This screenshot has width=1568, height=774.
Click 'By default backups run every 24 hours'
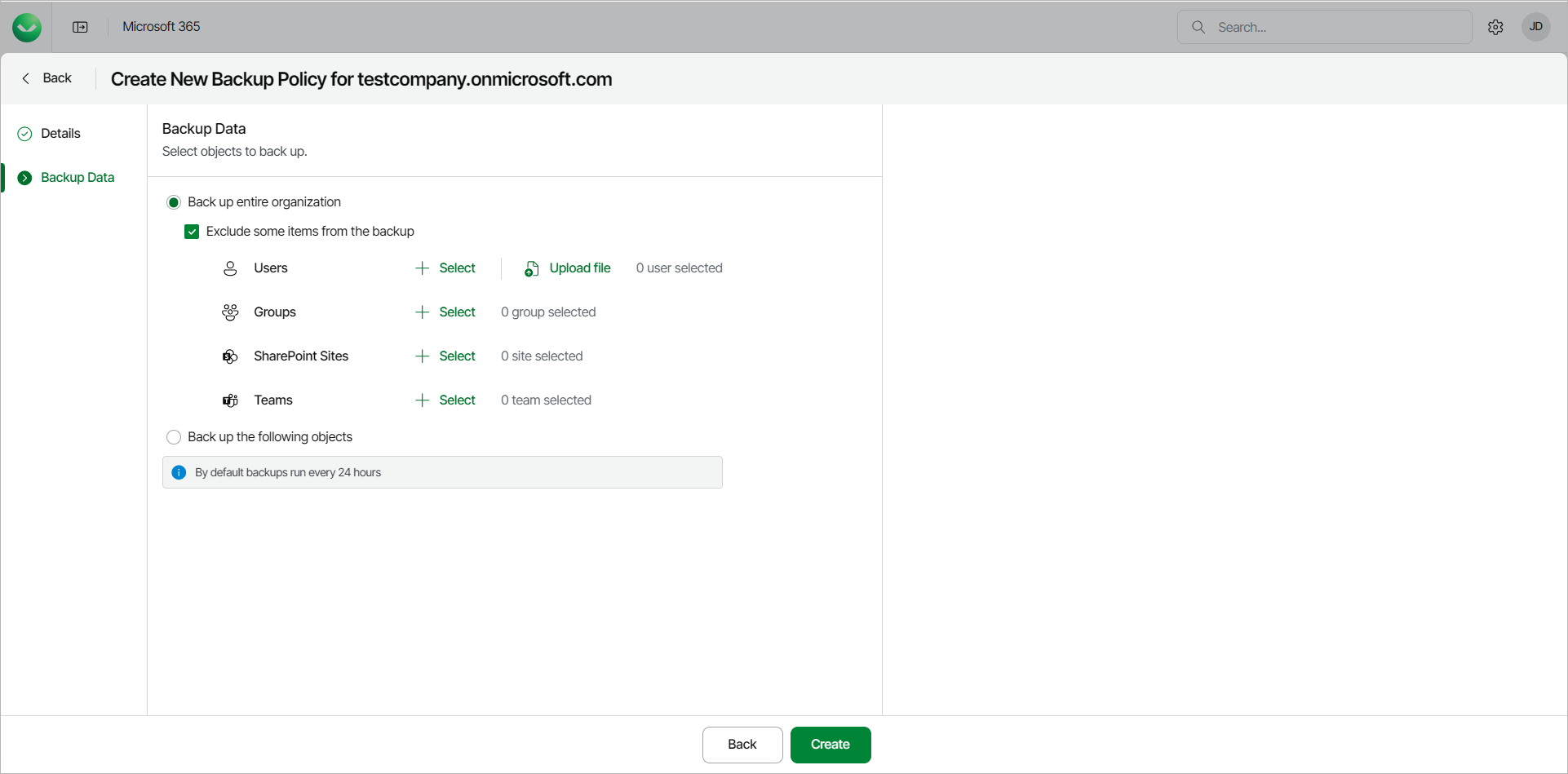(288, 472)
